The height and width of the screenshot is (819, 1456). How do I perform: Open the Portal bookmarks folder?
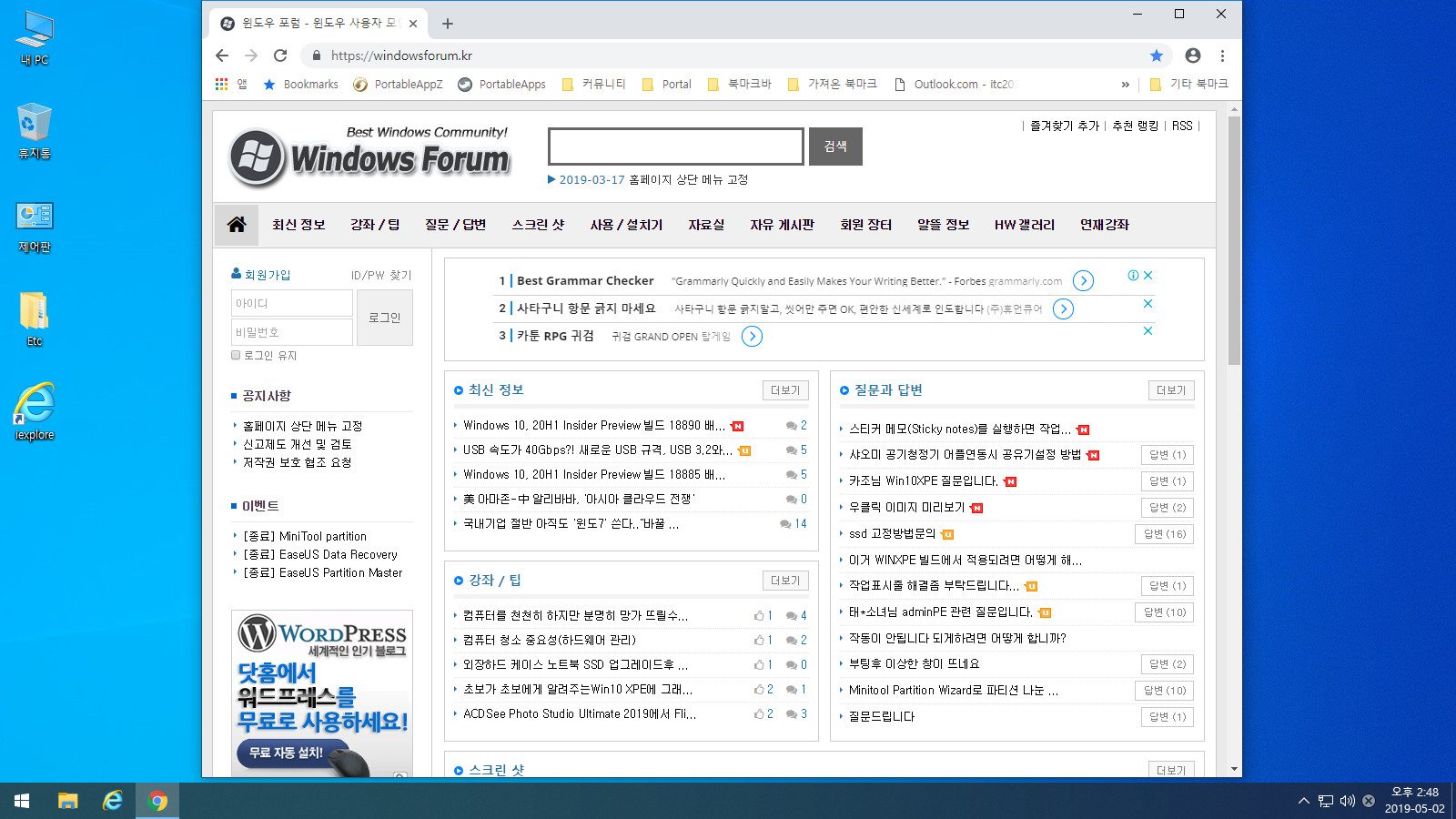pyautogui.click(x=666, y=84)
